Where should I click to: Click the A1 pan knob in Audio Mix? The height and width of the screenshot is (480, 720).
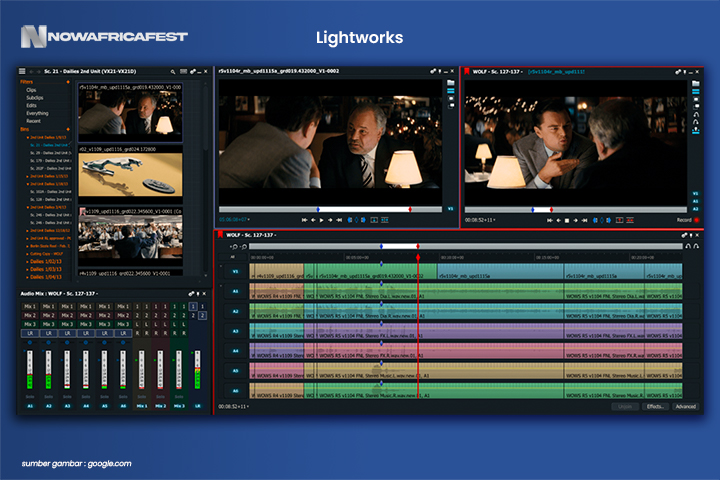pos(30,343)
